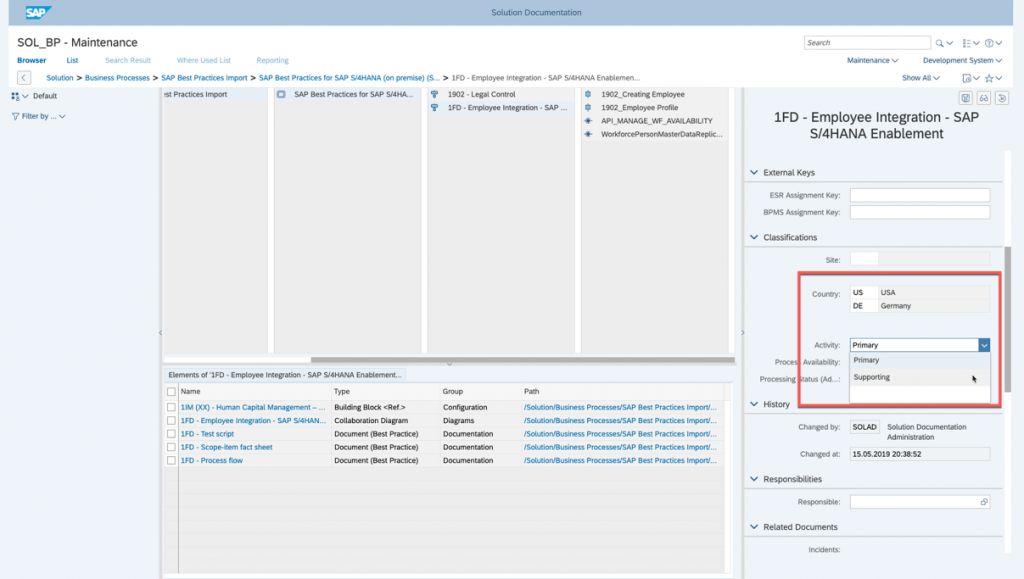This screenshot has height=579, width=1024.
Task: Check the box for 1FD - Test script
Action: pyautogui.click(x=171, y=434)
